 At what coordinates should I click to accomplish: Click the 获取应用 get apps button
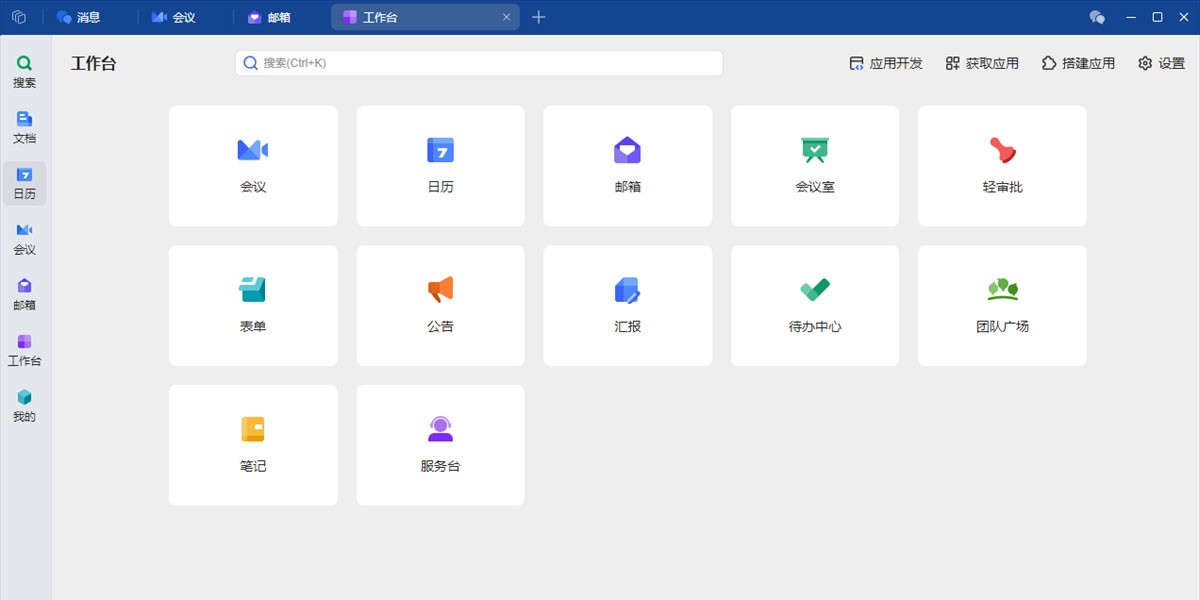(982, 63)
